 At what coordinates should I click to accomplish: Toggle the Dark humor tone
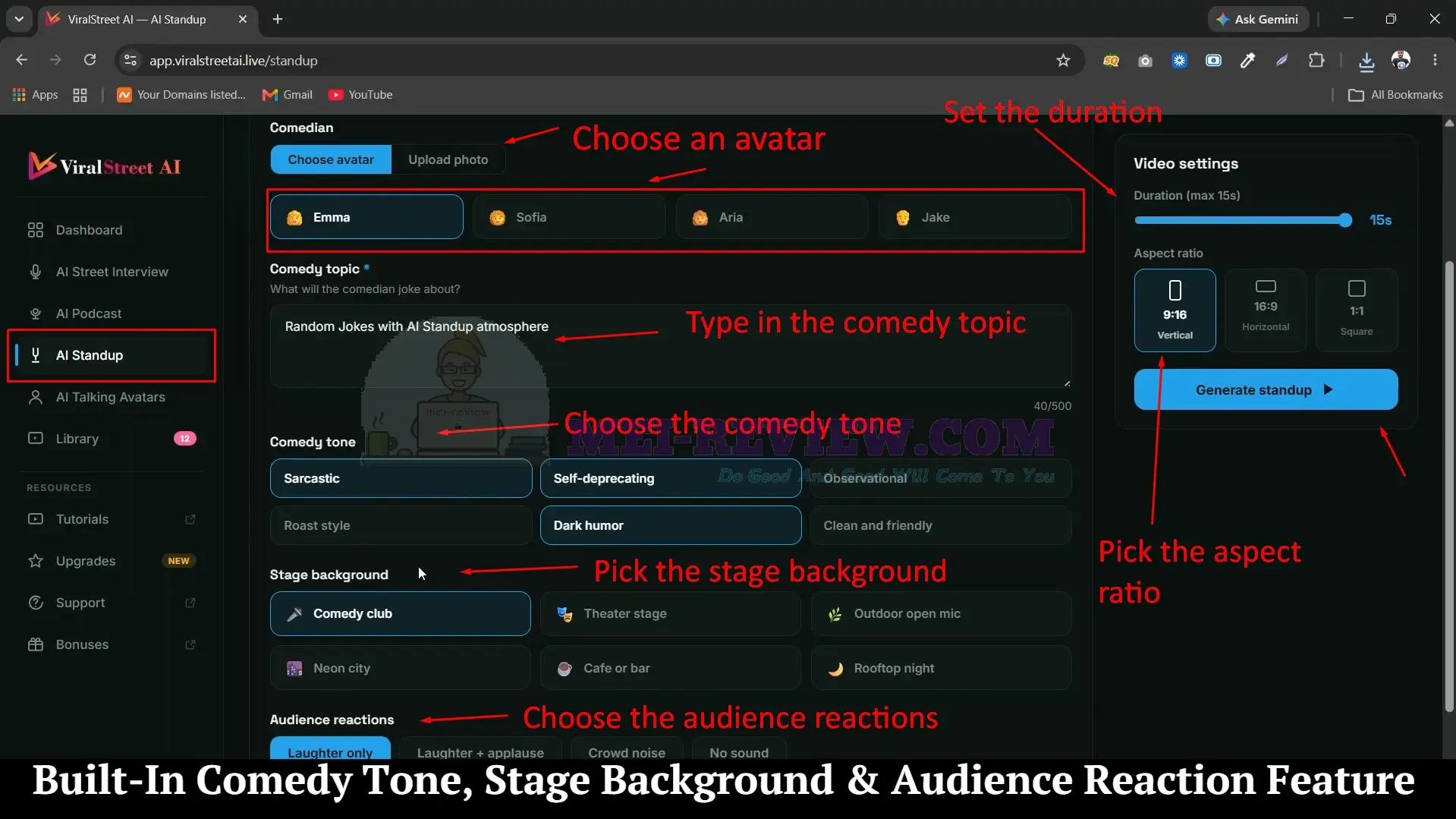(671, 525)
